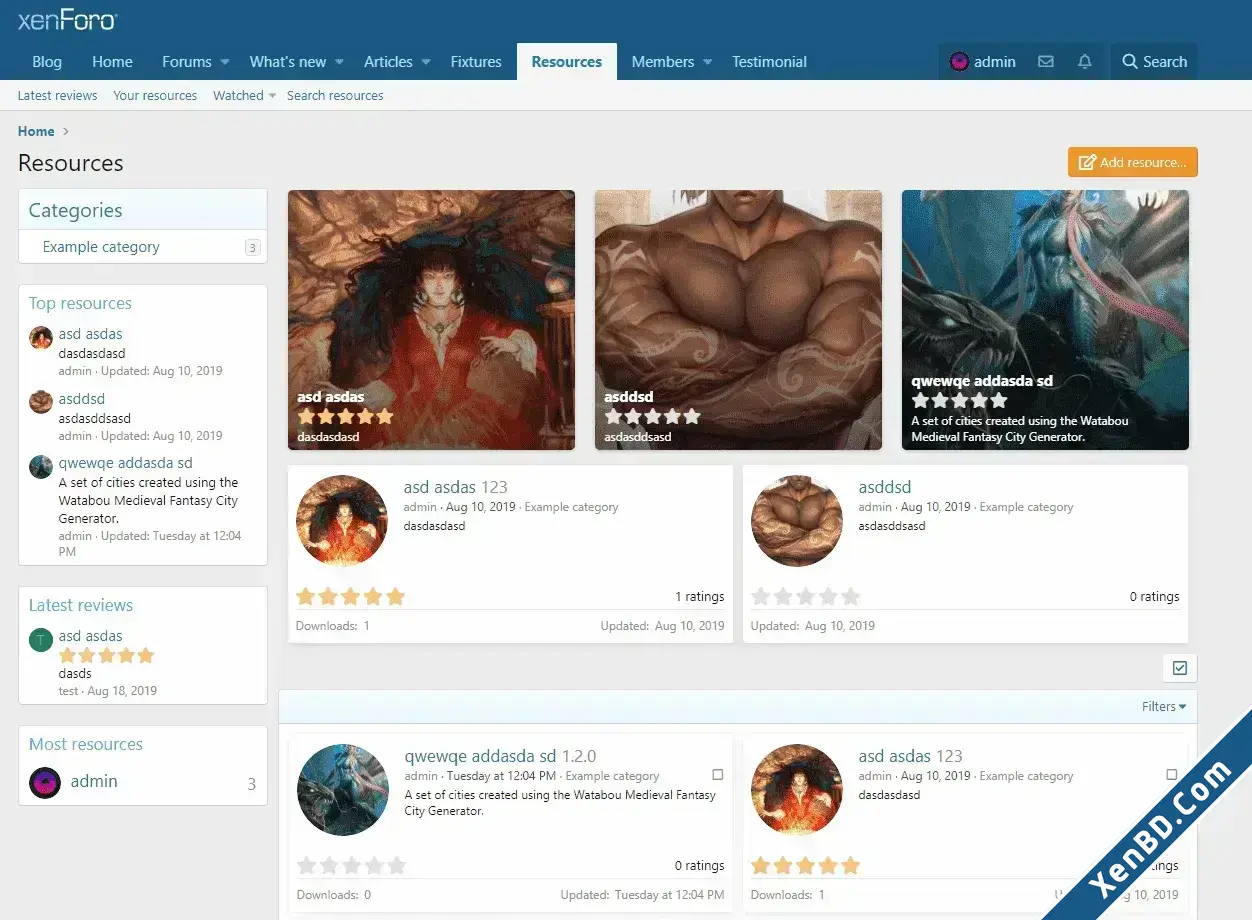Click round icon of asd asdas featured card
The height and width of the screenshot is (920, 1252).
pyautogui.click(x=342, y=521)
